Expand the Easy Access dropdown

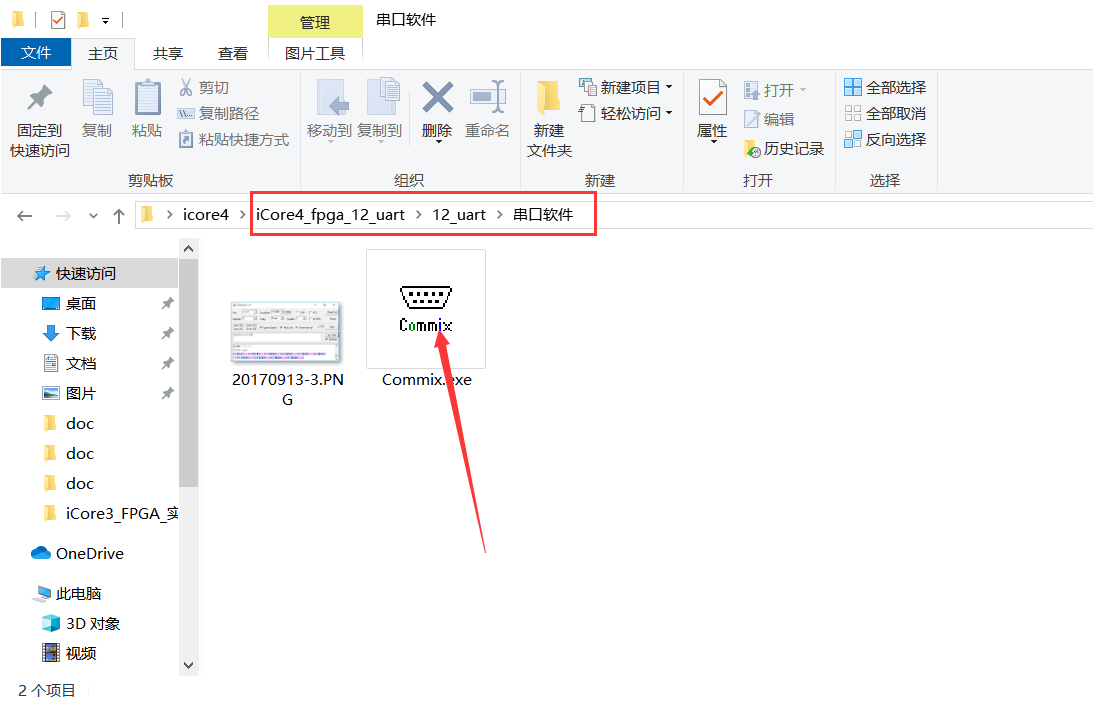click(668, 114)
